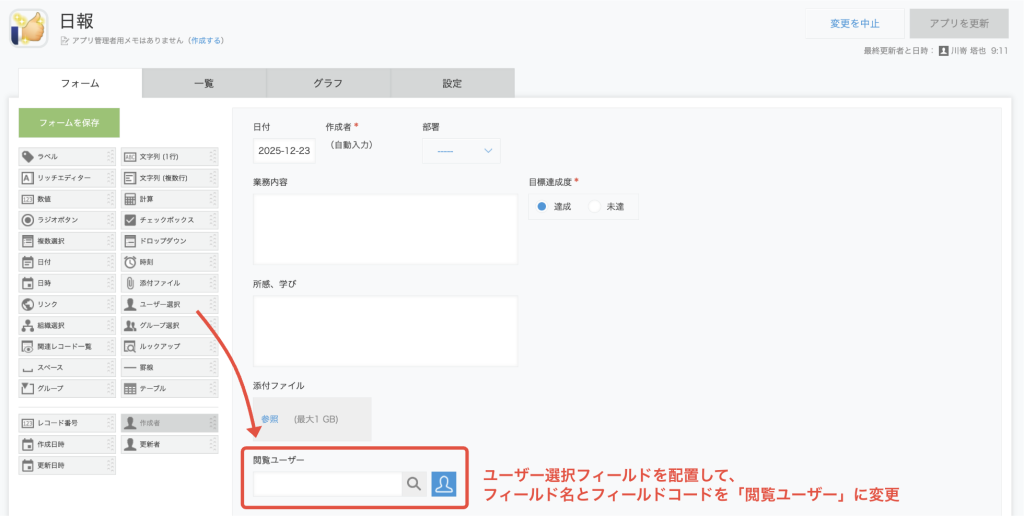
Task: Pick the スペース field item
Action: coord(67,368)
